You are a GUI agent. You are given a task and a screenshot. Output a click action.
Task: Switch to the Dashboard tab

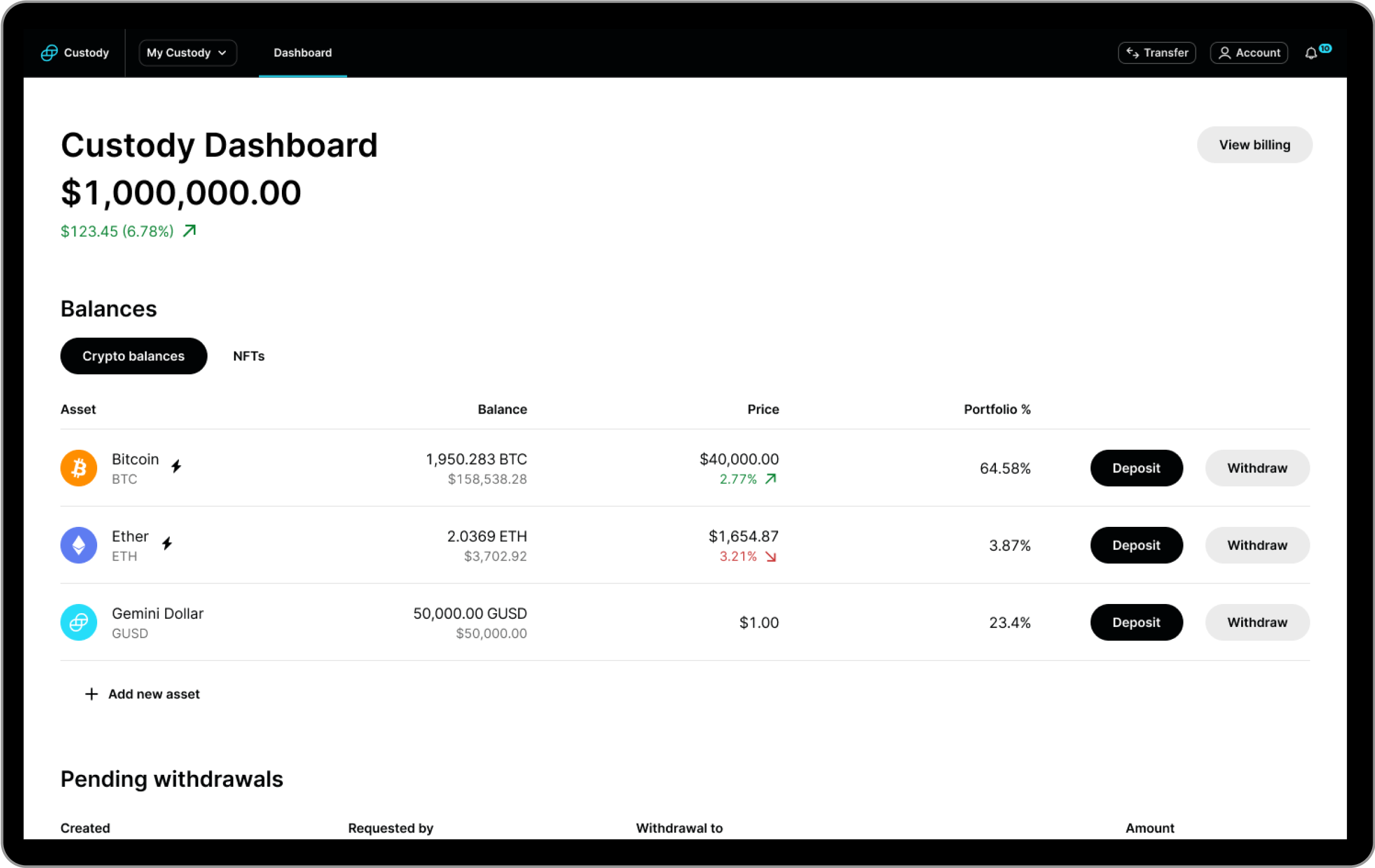pos(302,52)
